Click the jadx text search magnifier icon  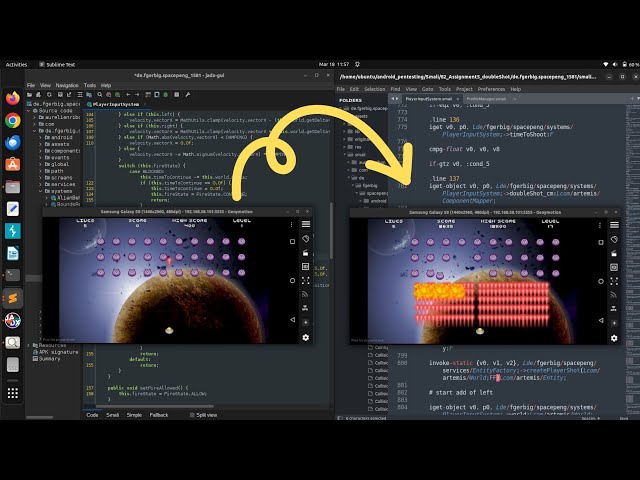(x=100, y=95)
